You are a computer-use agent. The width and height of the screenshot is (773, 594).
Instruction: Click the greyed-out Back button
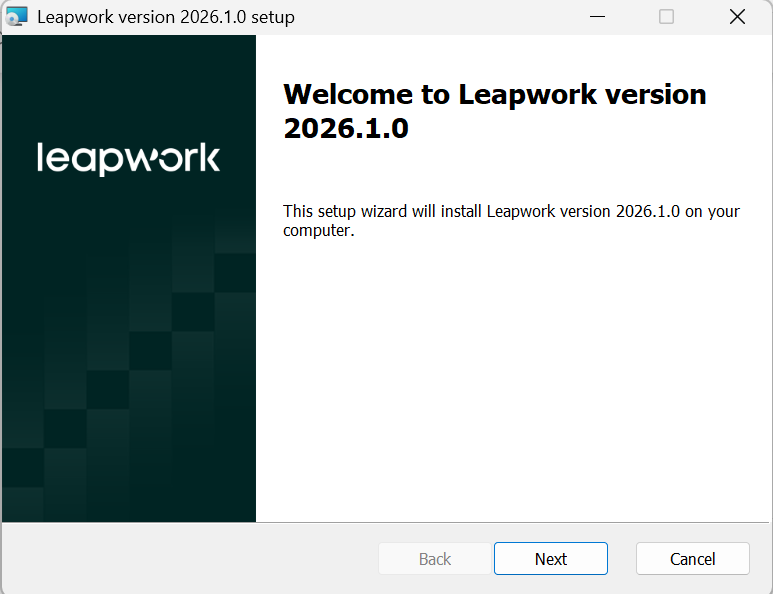coord(435,559)
